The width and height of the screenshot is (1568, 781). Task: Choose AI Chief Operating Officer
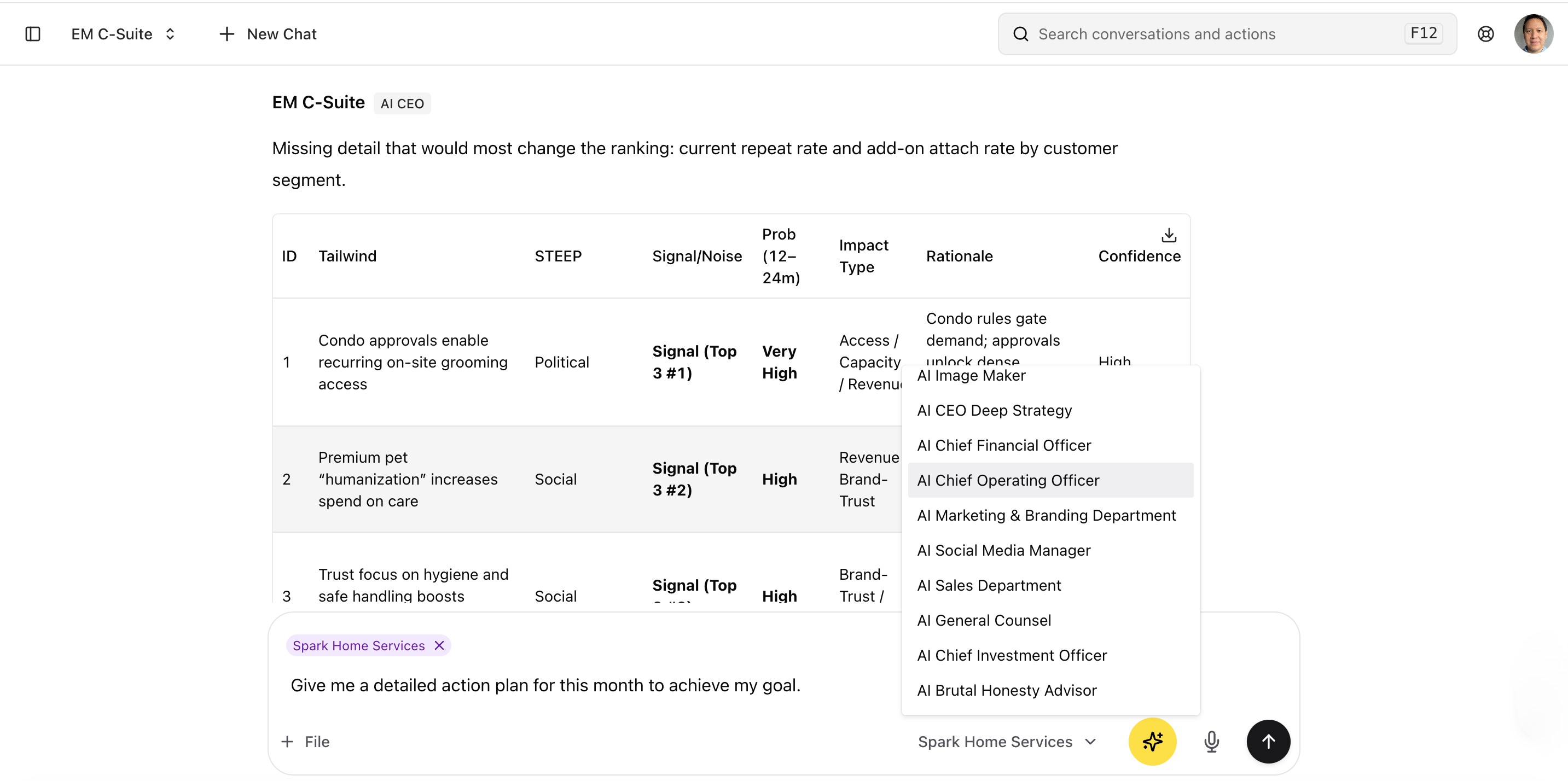coord(1050,481)
